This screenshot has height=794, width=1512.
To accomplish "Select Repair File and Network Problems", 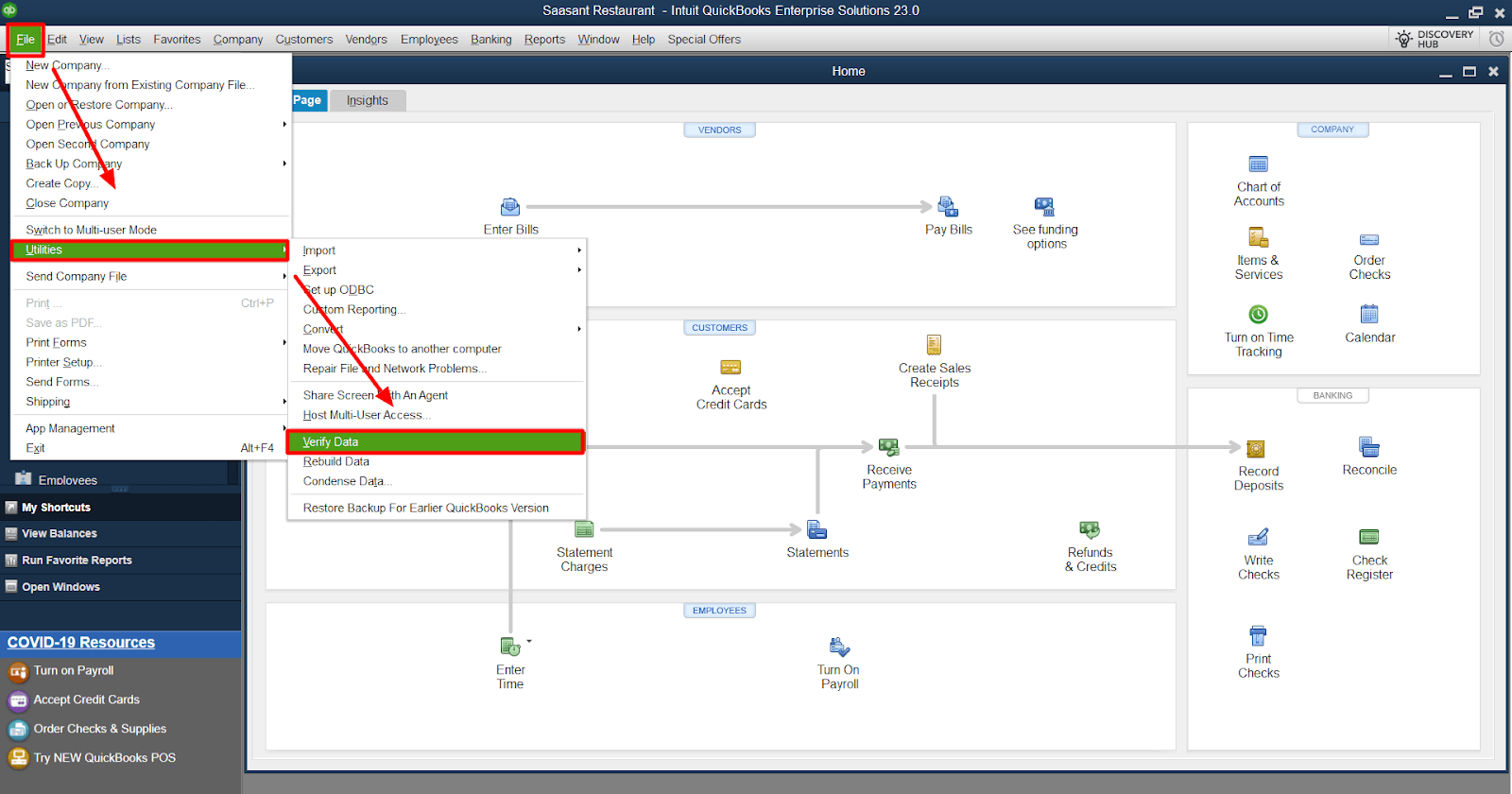I will pos(437,369).
